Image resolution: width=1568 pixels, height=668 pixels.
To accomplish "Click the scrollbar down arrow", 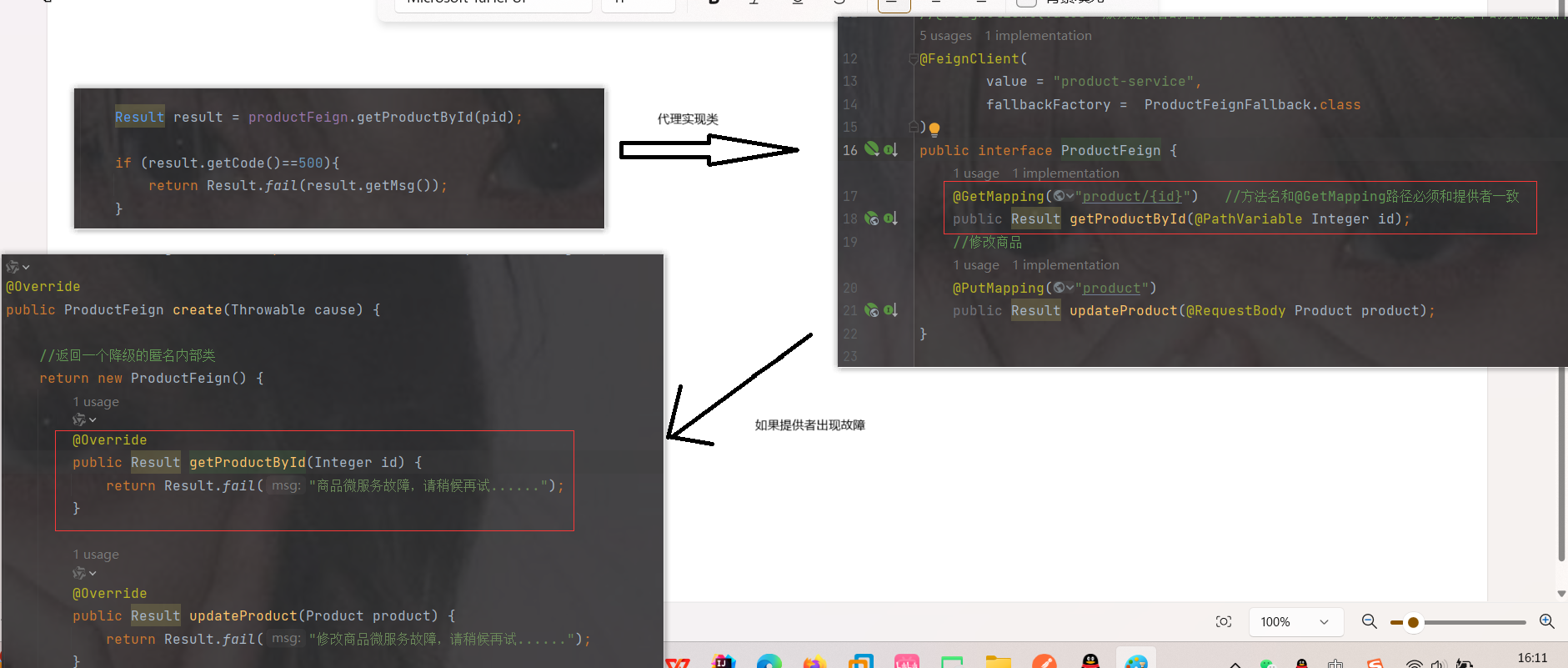I will tap(1561, 594).
